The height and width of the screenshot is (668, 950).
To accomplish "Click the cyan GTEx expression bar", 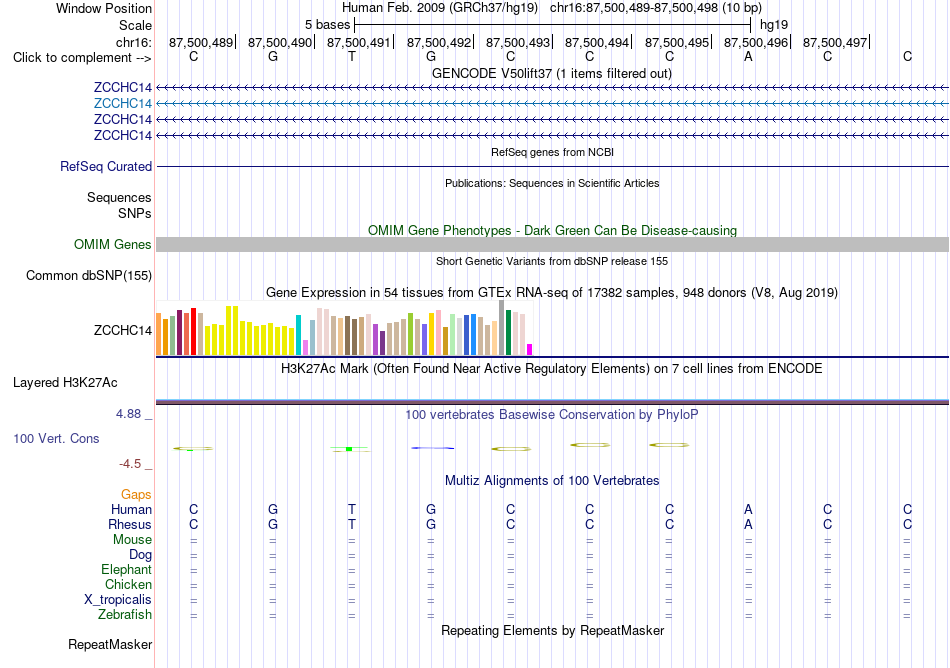I will click(299, 335).
